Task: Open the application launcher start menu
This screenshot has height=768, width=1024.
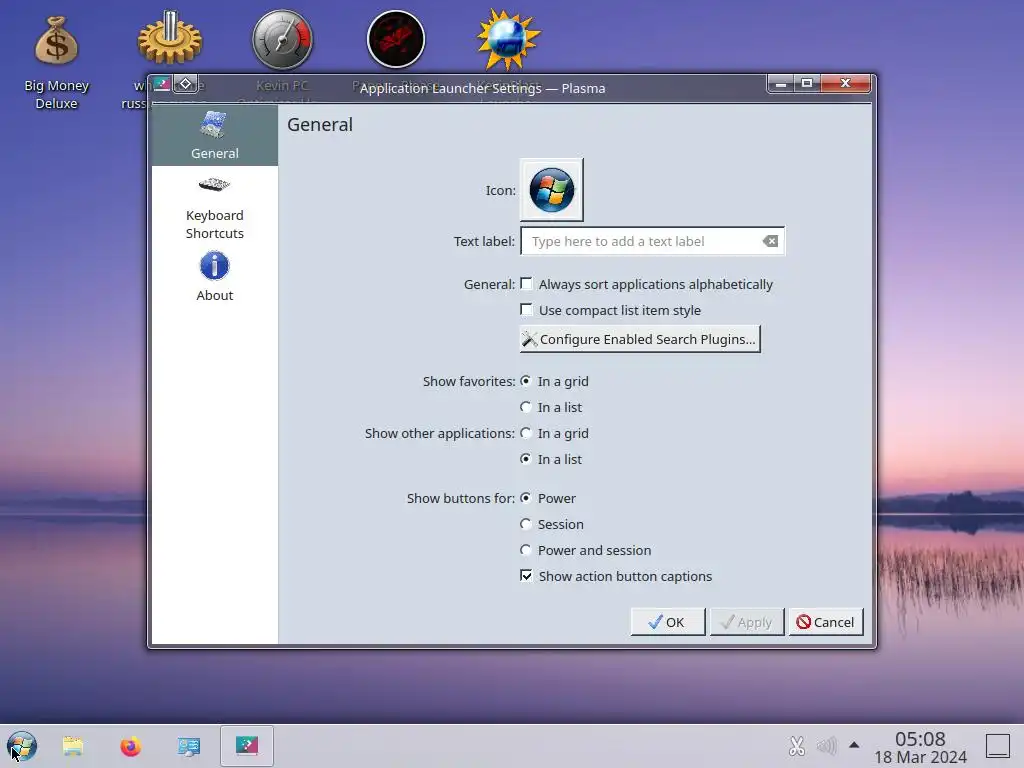Action: (x=22, y=746)
